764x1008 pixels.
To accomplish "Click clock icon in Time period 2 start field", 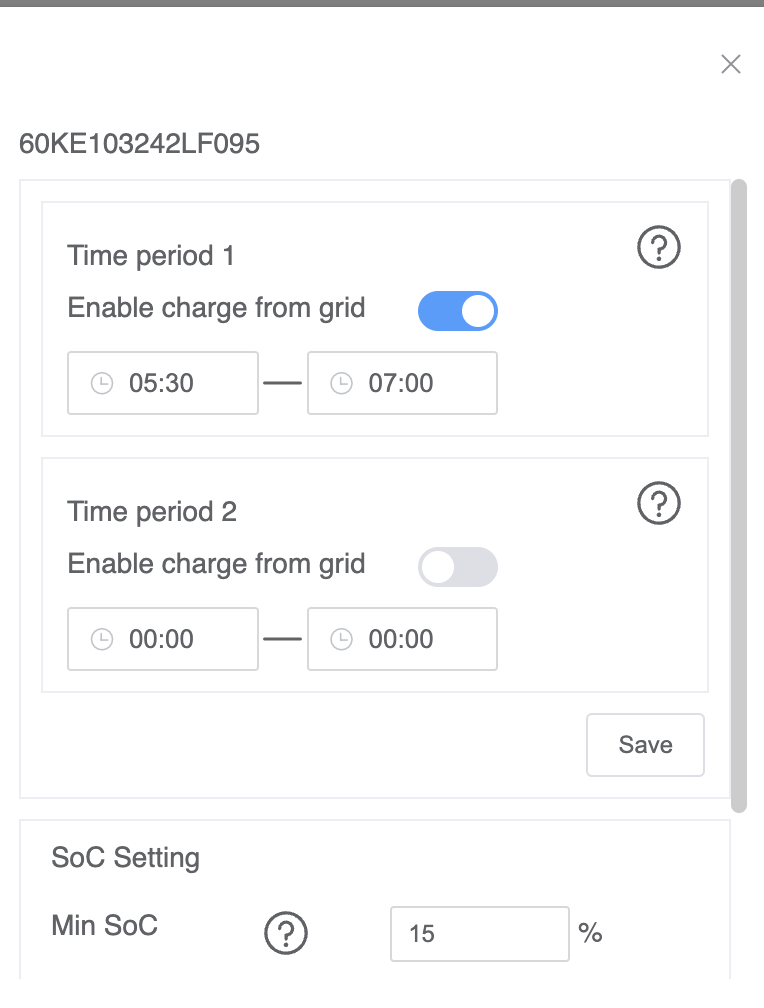I will click(x=101, y=639).
